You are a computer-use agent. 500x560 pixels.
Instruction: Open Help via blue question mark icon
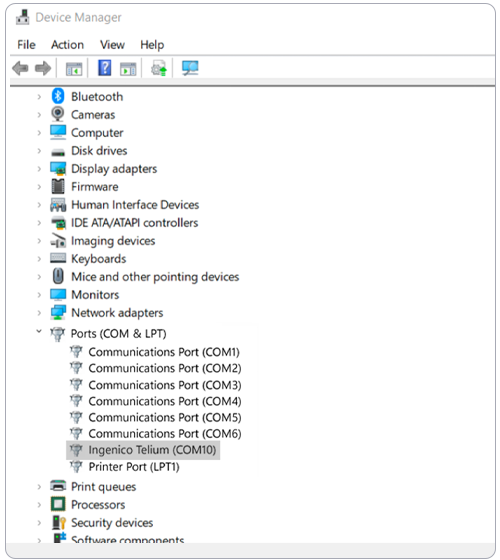click(x=105, y=68)
